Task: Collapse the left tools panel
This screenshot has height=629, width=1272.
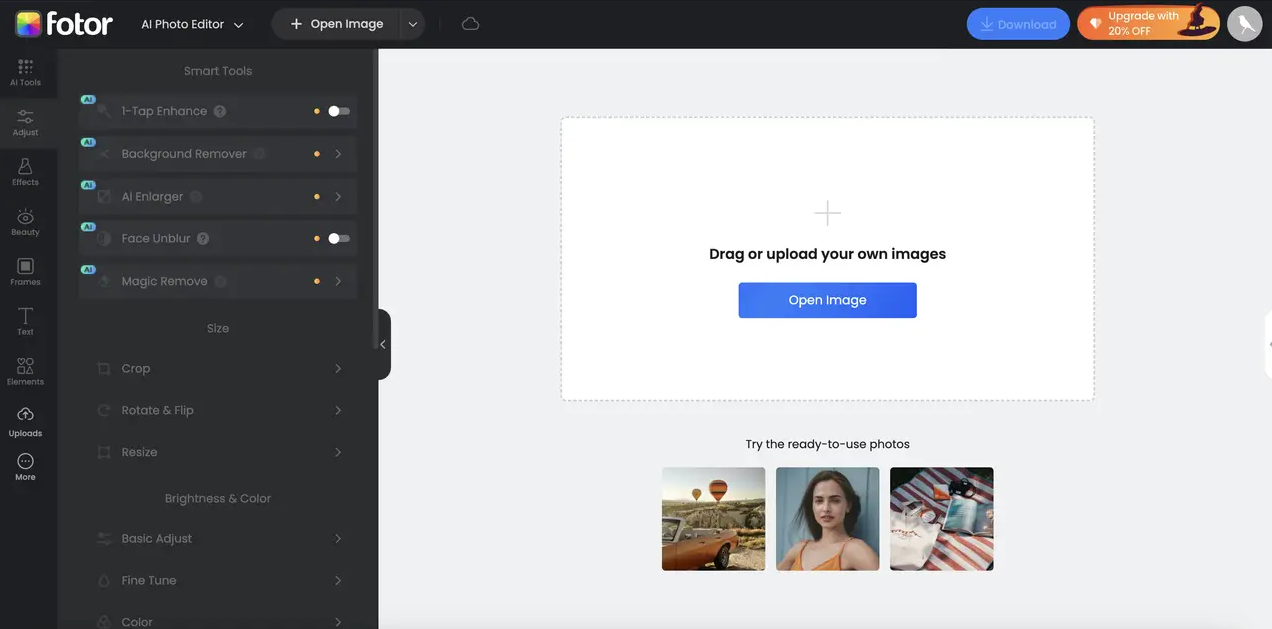Action: point(383,344)
